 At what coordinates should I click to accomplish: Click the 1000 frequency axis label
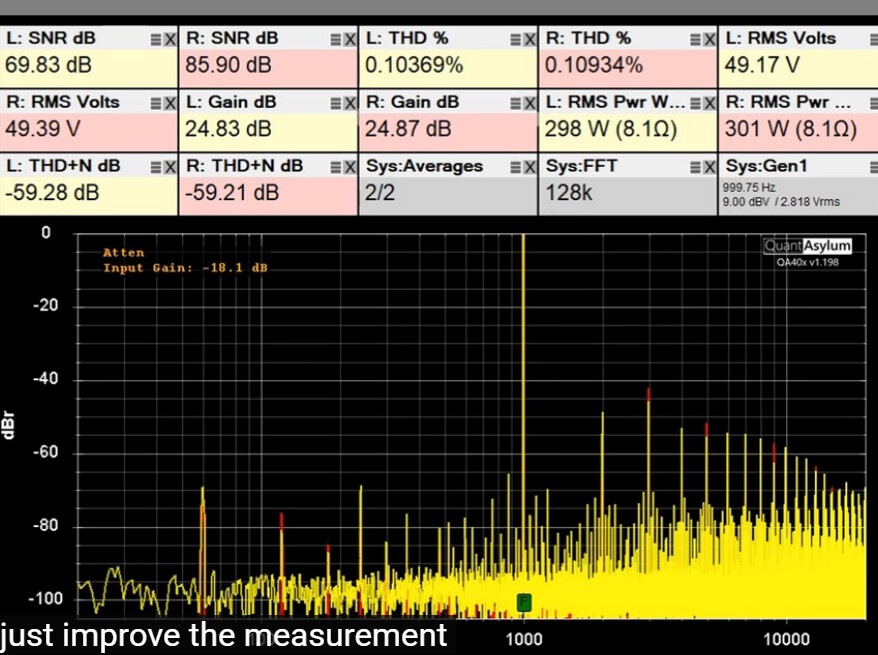tap(524, 639)
